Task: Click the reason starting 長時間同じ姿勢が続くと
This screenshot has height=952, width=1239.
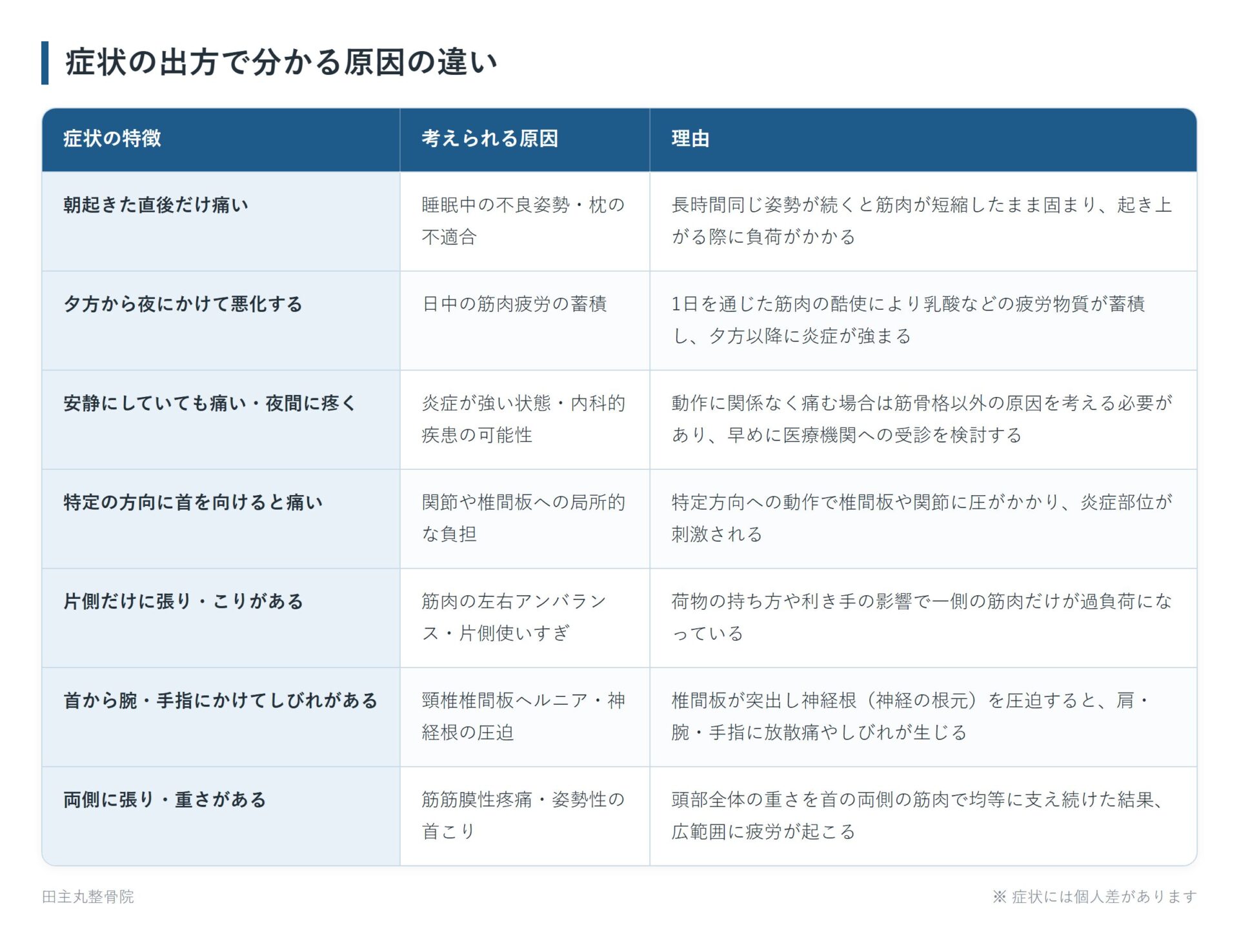Action: 923,221
